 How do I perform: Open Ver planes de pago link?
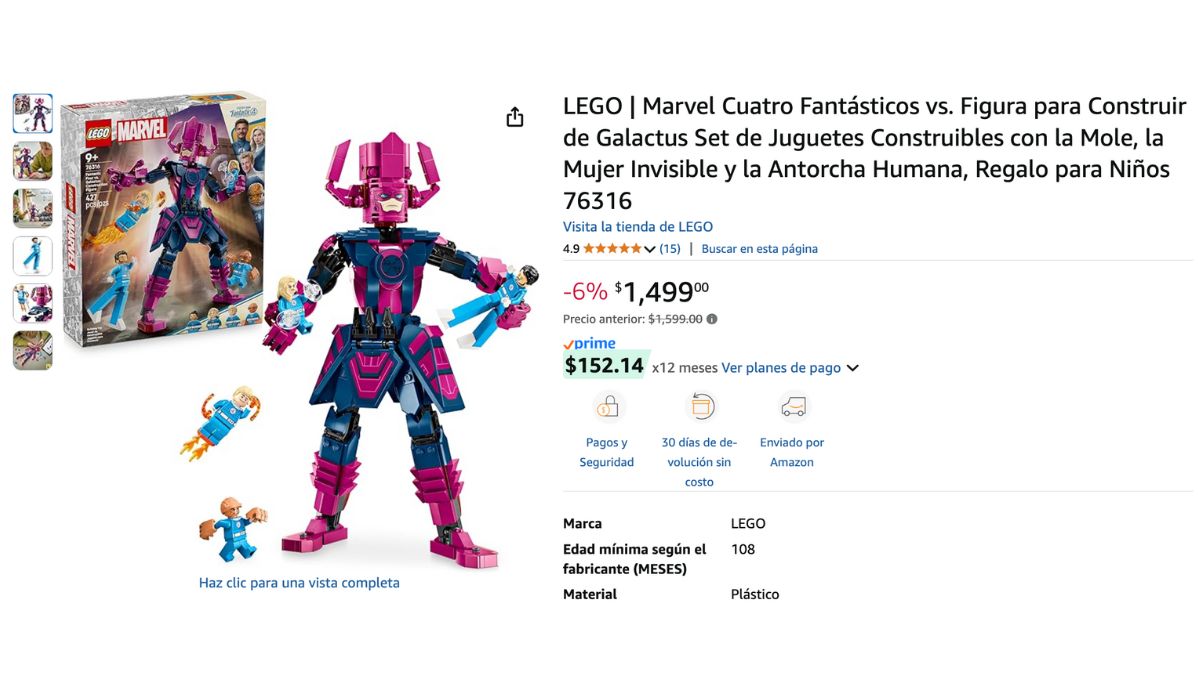click(x=781, y=368)
